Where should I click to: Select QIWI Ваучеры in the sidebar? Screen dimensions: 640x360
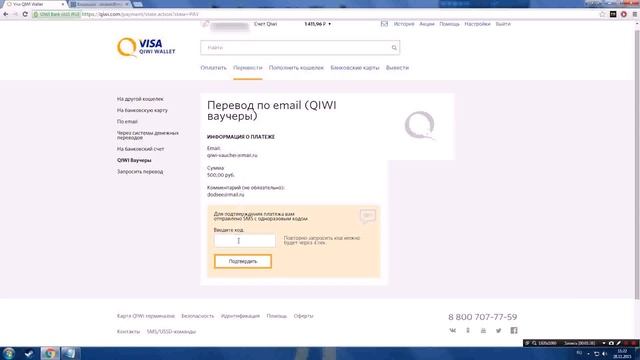pos(134,160)
